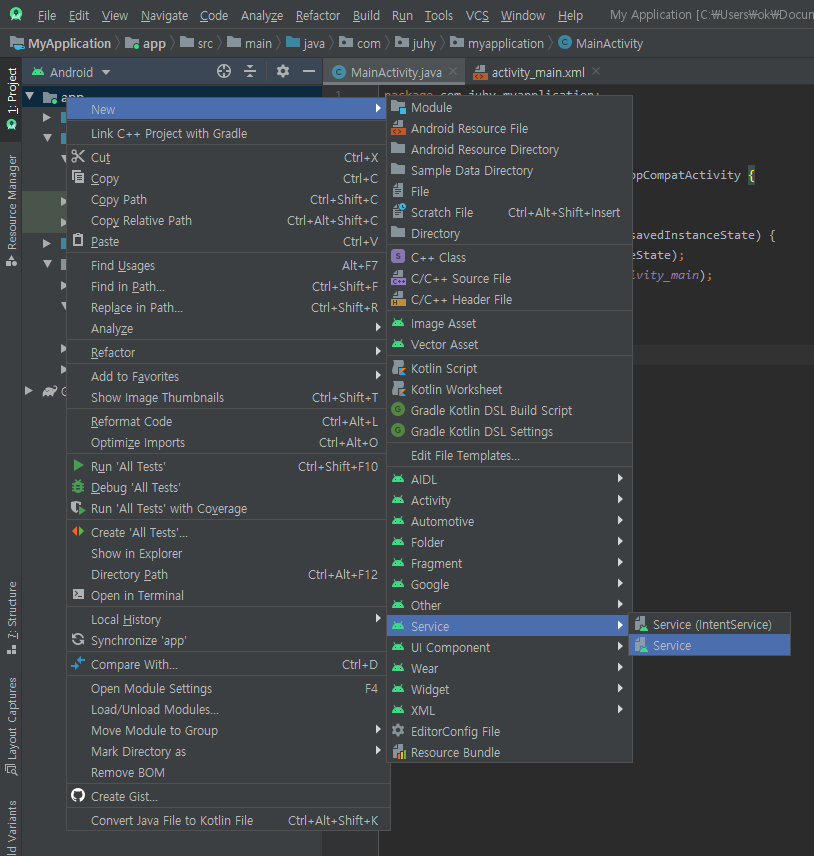Select Service (IntentService) option
814x856 pixels.
point(709,625)
